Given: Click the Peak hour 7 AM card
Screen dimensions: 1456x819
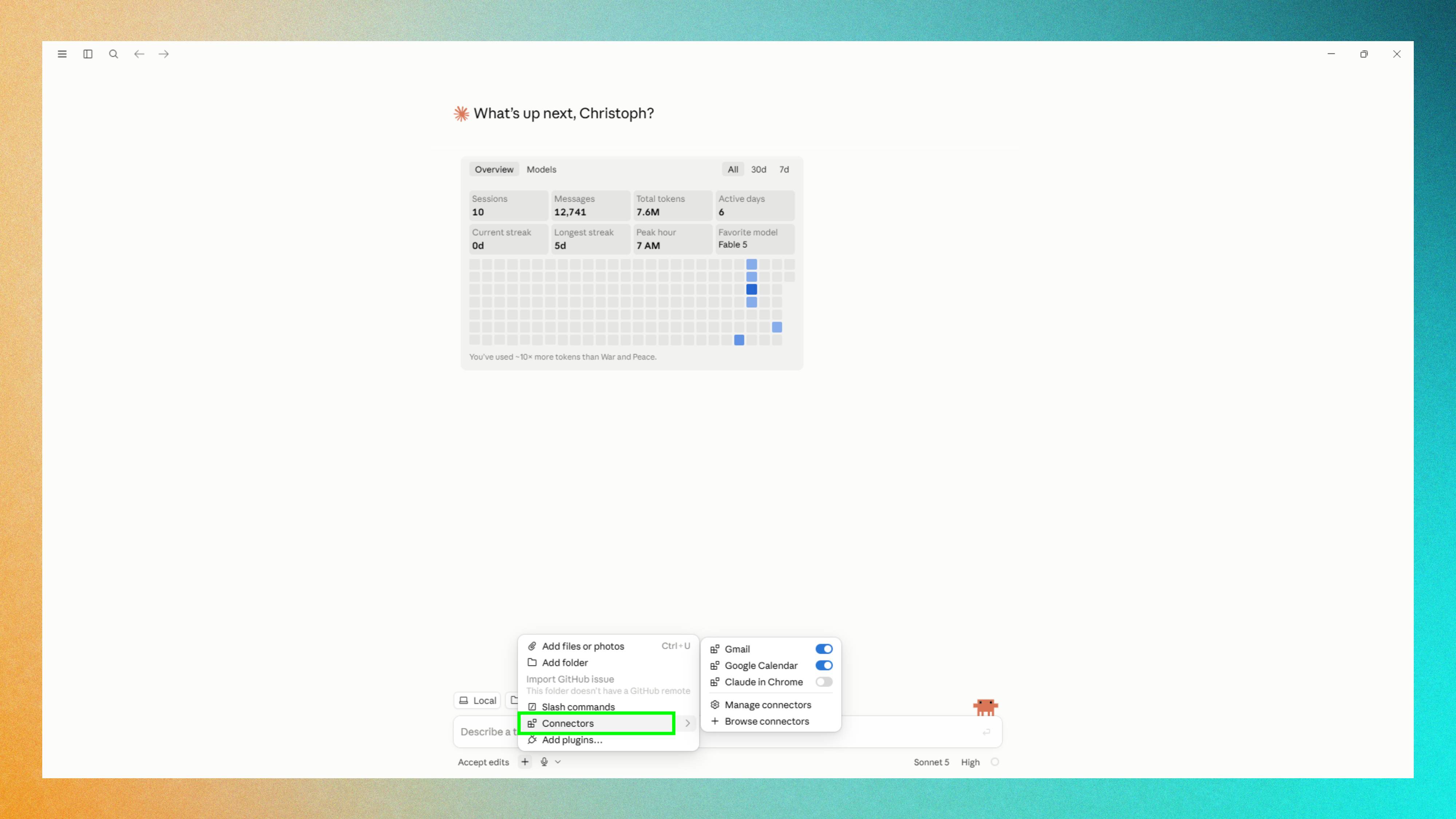Looking at the screenshot, I should click(673, 239).
